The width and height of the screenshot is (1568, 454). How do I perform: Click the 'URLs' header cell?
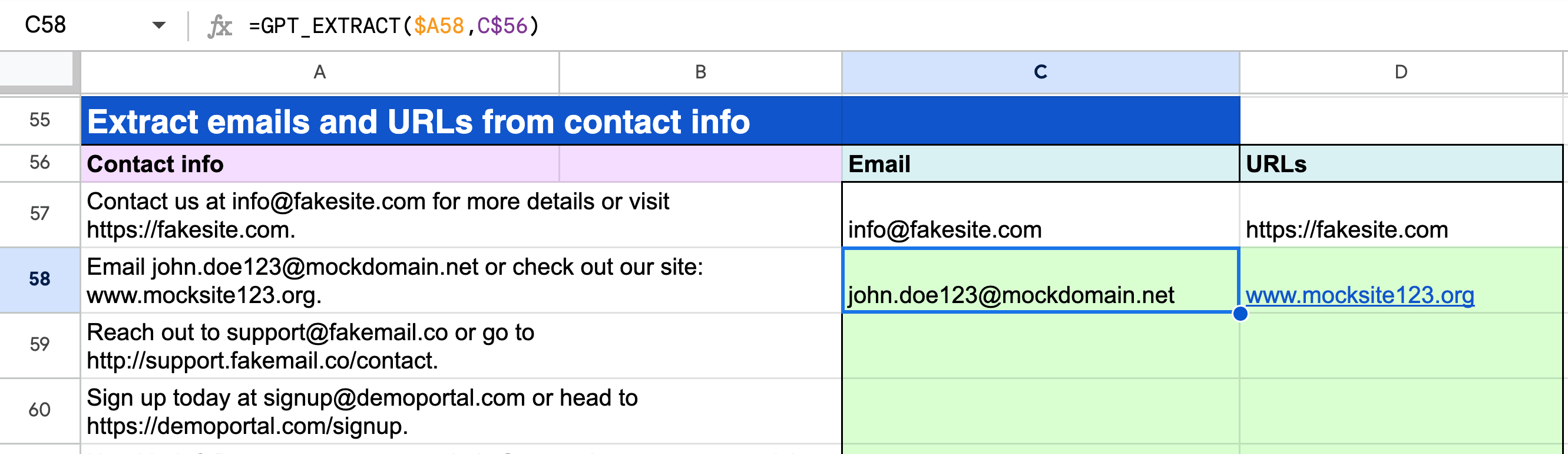(1401, 164)
